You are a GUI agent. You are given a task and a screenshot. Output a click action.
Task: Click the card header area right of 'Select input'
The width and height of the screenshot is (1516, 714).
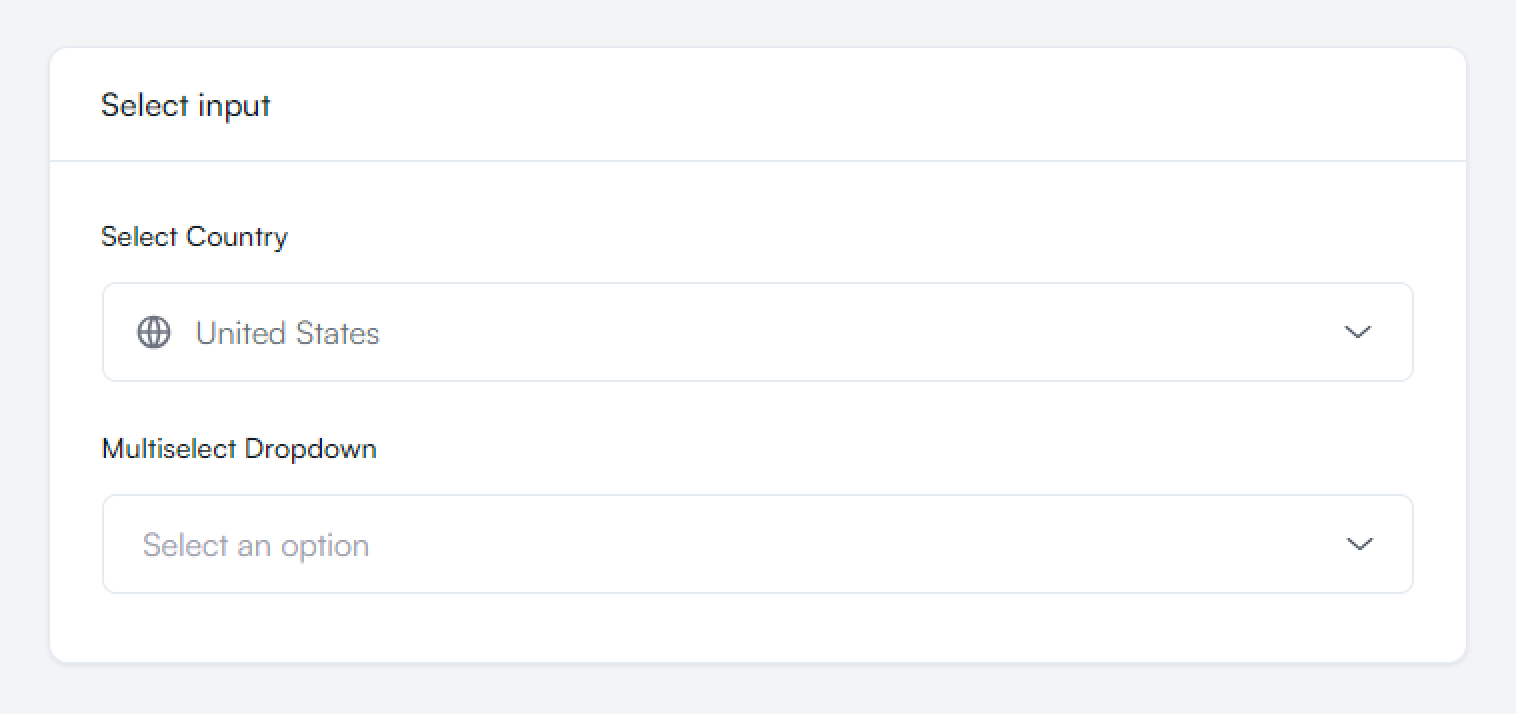800,105
